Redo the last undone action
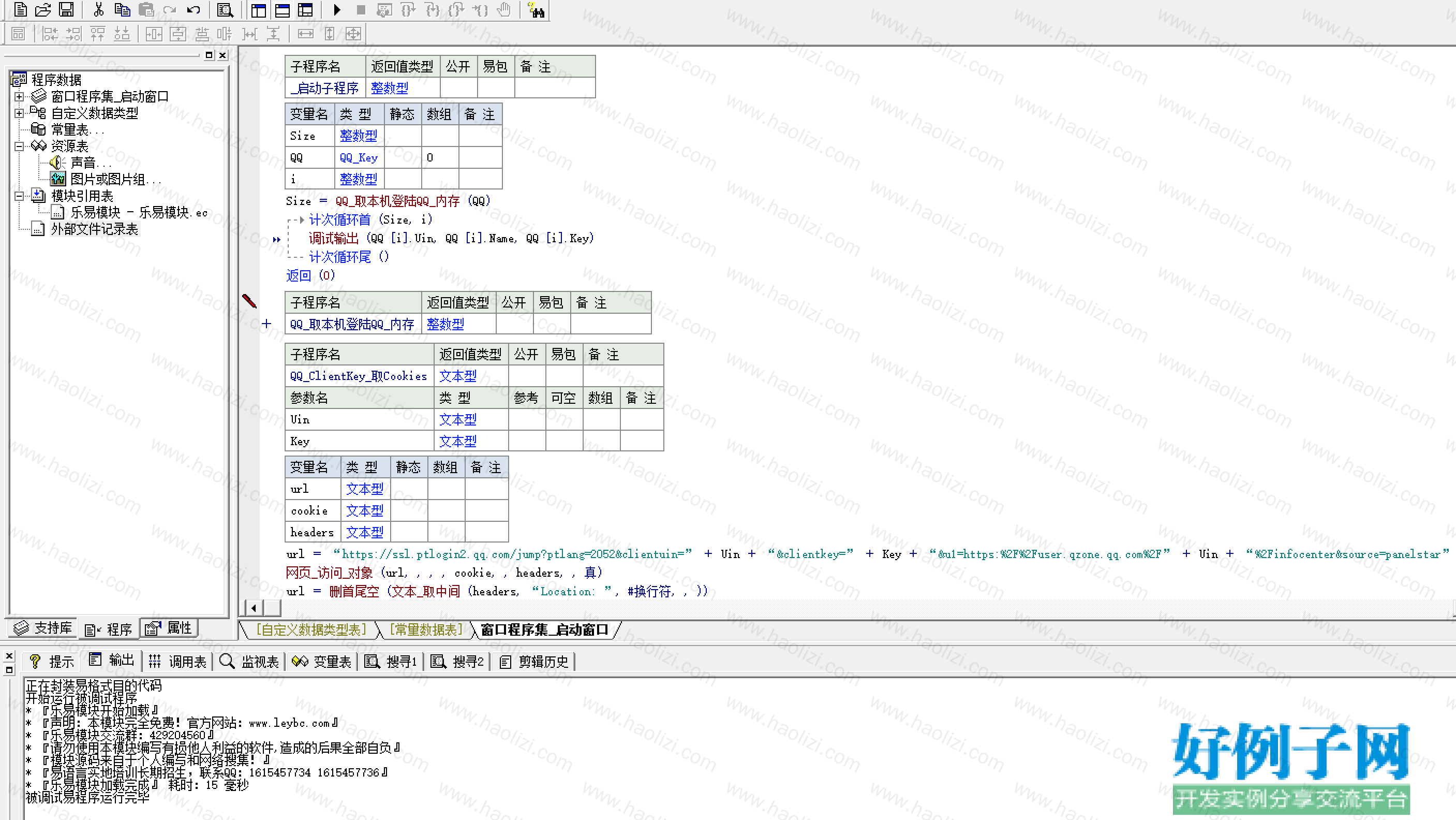The width and height of the screenshot is (1456, 820). tap(170, 10)
